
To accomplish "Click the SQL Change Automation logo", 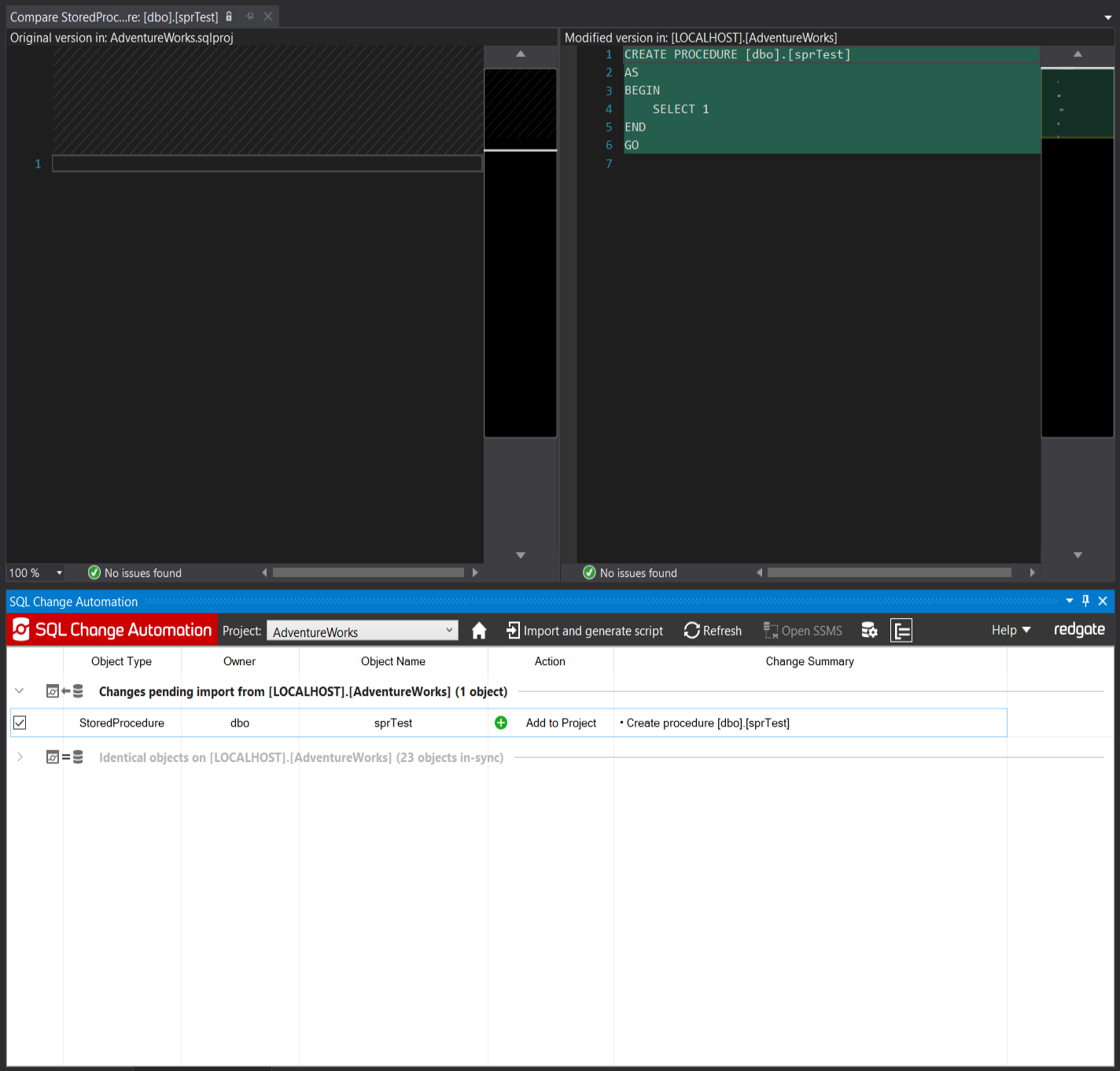I will (x=112, y=630).
